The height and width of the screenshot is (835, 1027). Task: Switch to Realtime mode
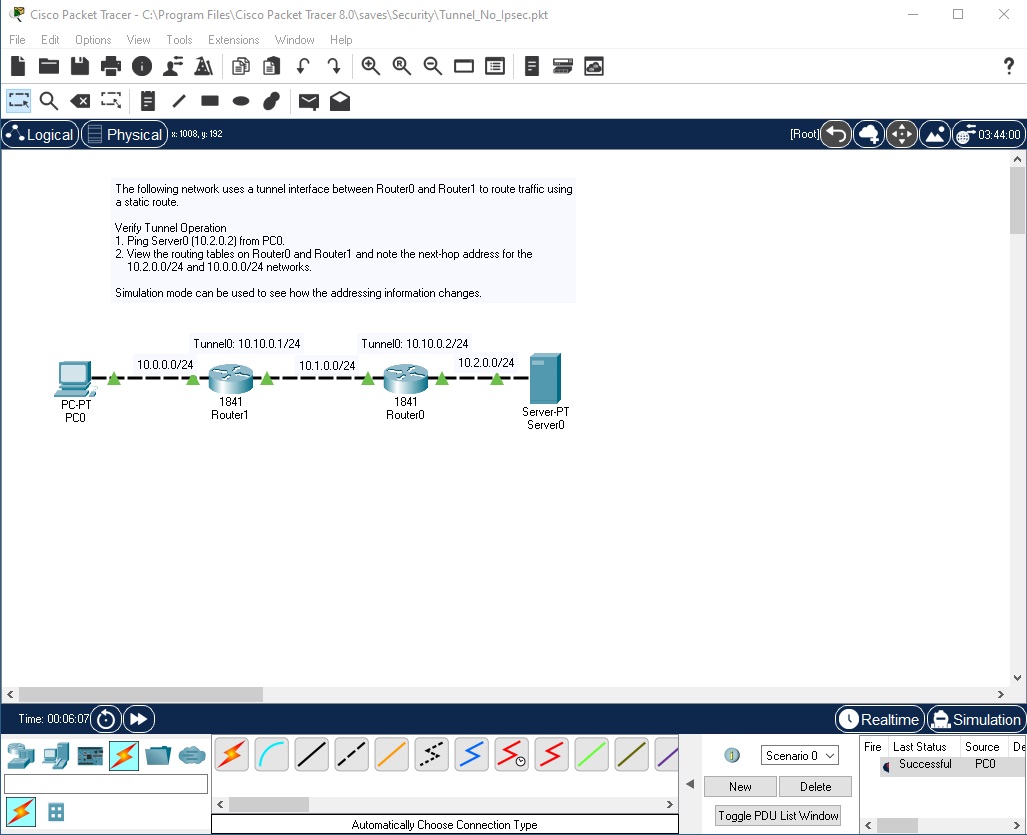click(880, 719)
